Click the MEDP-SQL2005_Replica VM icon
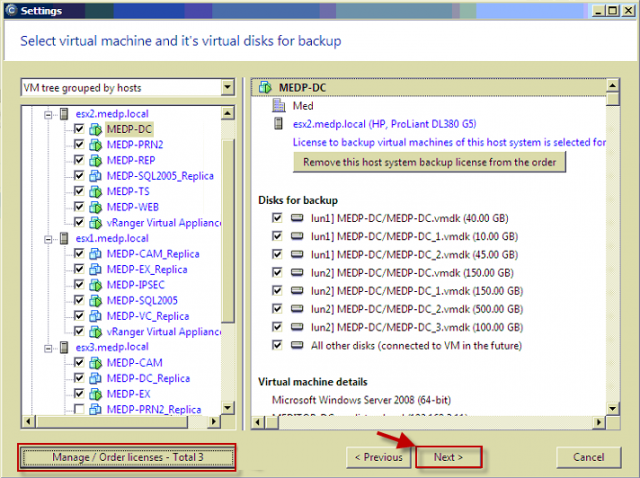This screenshot has width=640, height=478. click(95, 176)
